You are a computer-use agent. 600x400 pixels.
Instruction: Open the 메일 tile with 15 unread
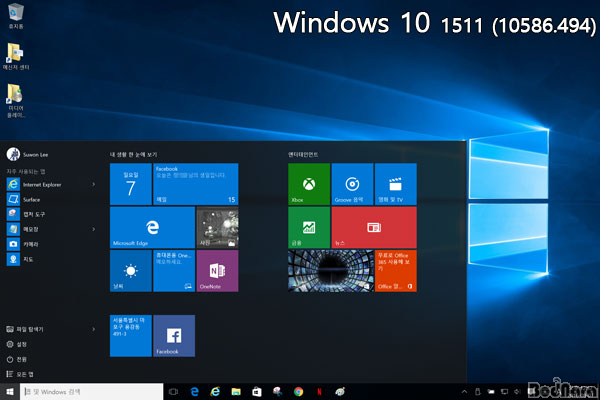click(x=196, y=184)
